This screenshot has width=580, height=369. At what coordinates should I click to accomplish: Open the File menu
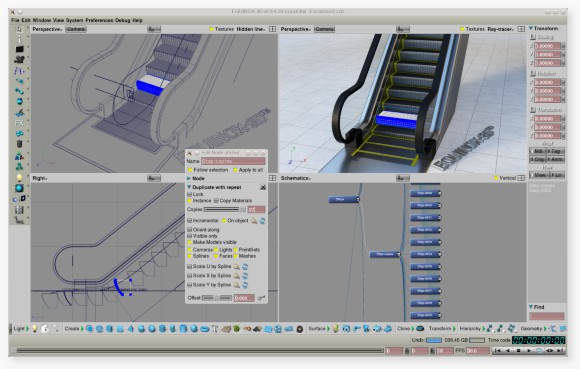[x=15, y=20]
